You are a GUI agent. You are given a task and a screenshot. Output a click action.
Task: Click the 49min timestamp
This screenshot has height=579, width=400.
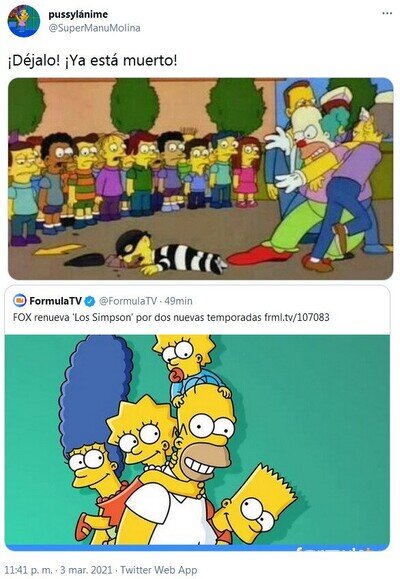(178, 301)
